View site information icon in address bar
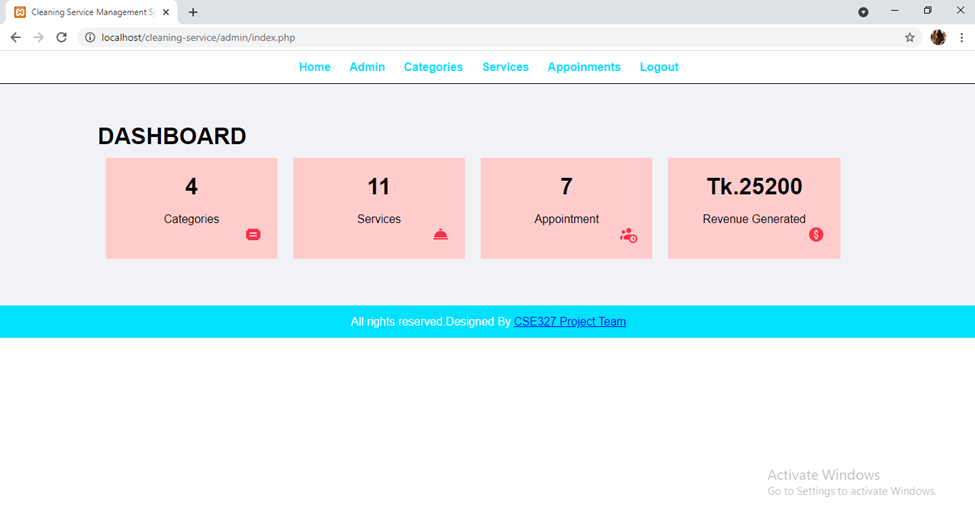This screenshot has height=517, width=975. 90,37
